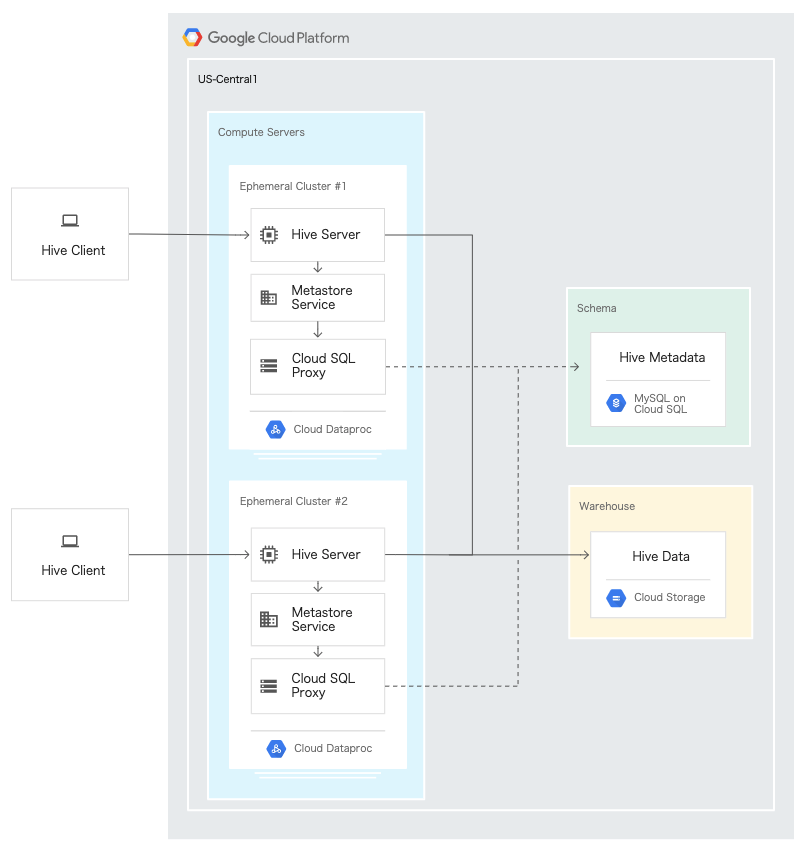Image resolution: width=807 pixels, height=850 pixels.
Task: Click the laptop icon in the upper Hive Client box
Action: (70, 221)
